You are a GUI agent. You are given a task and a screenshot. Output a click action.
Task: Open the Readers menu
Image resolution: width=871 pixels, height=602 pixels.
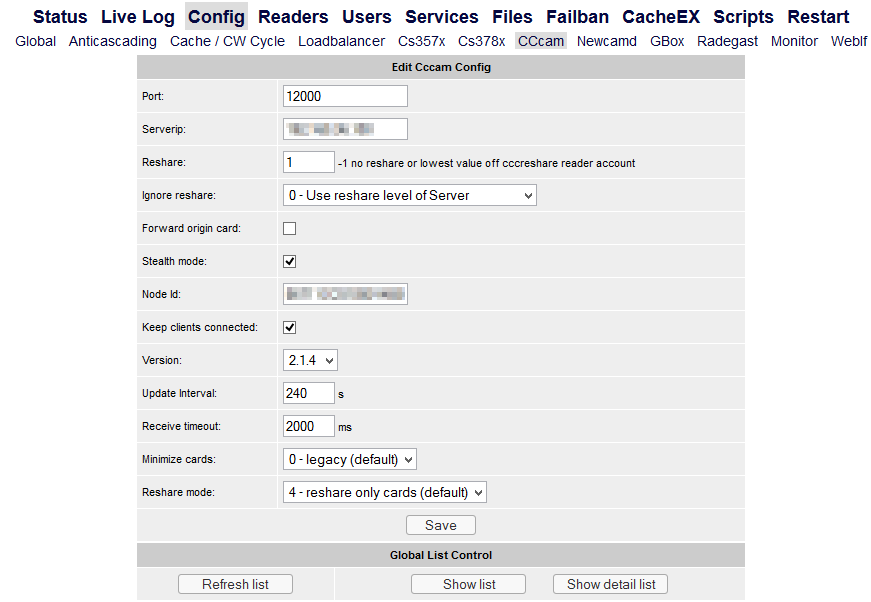(x=293, y=17)
